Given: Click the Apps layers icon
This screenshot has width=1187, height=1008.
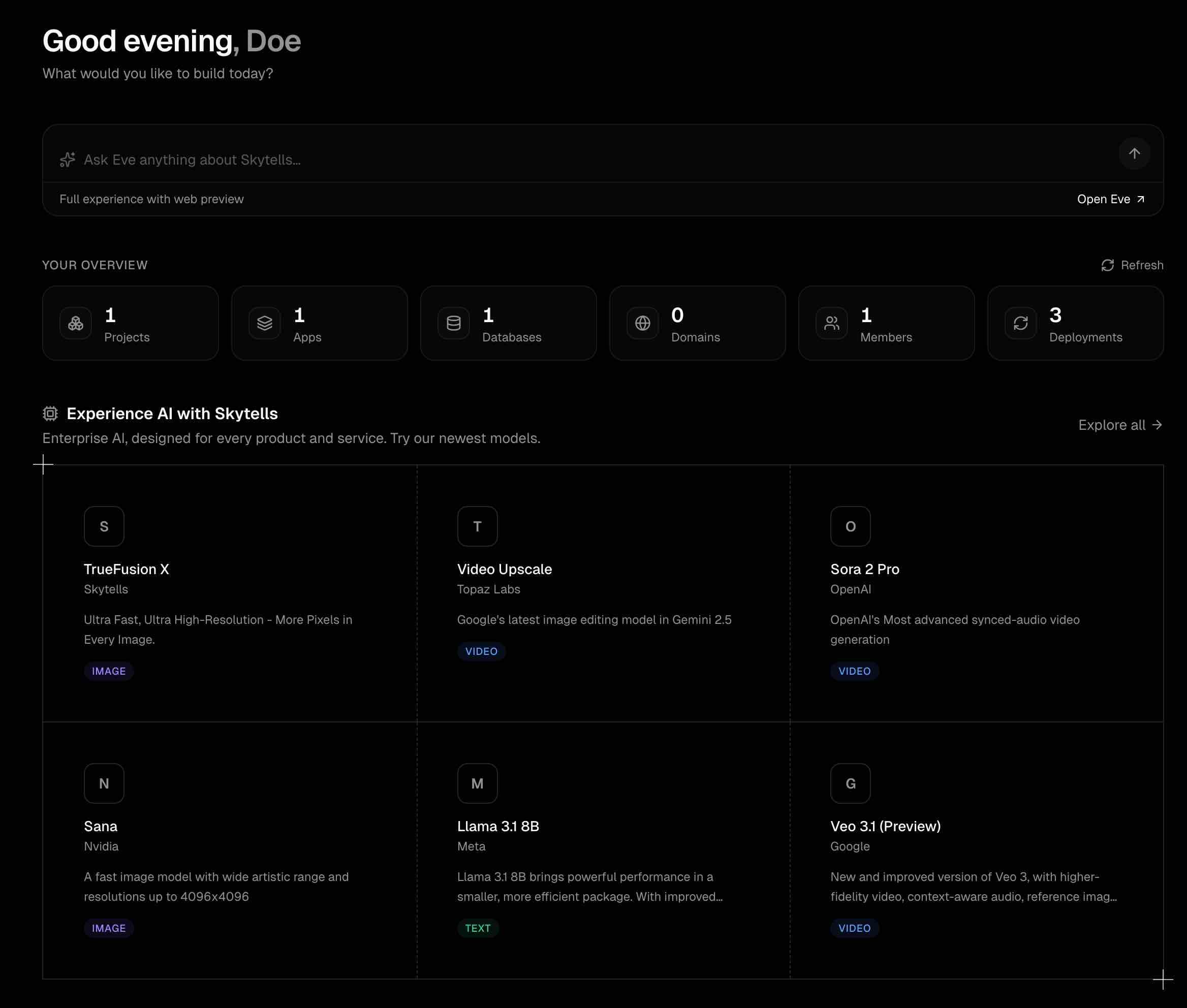Looking at the screenshot, I should tap(265, 324).
